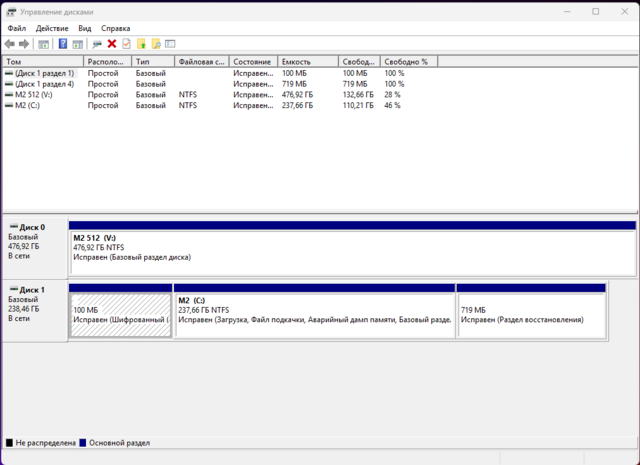Select the 719 МБ recovery partition block
This screenshot has width=640, height=465.
[531, 315]
